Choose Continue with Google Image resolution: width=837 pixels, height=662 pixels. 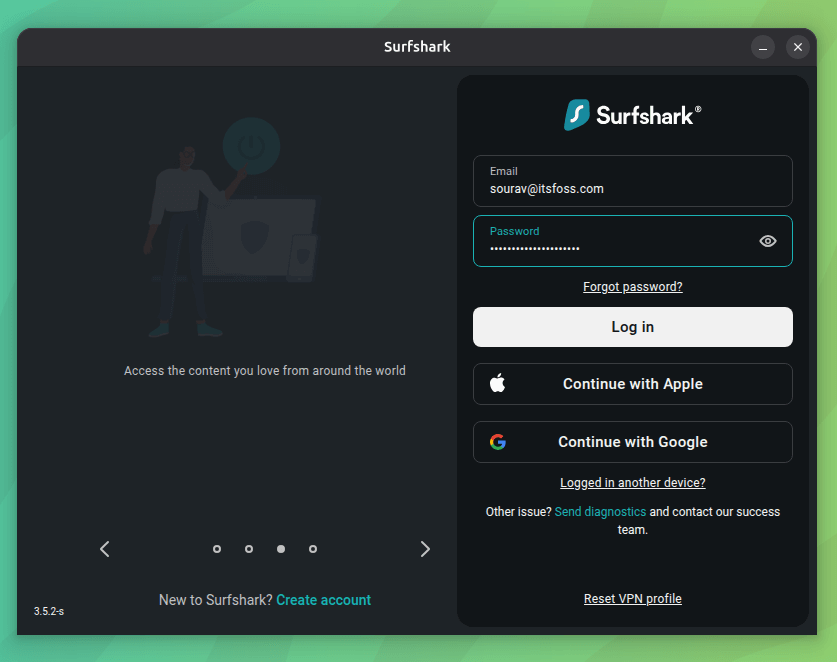(x=633, y=442)
